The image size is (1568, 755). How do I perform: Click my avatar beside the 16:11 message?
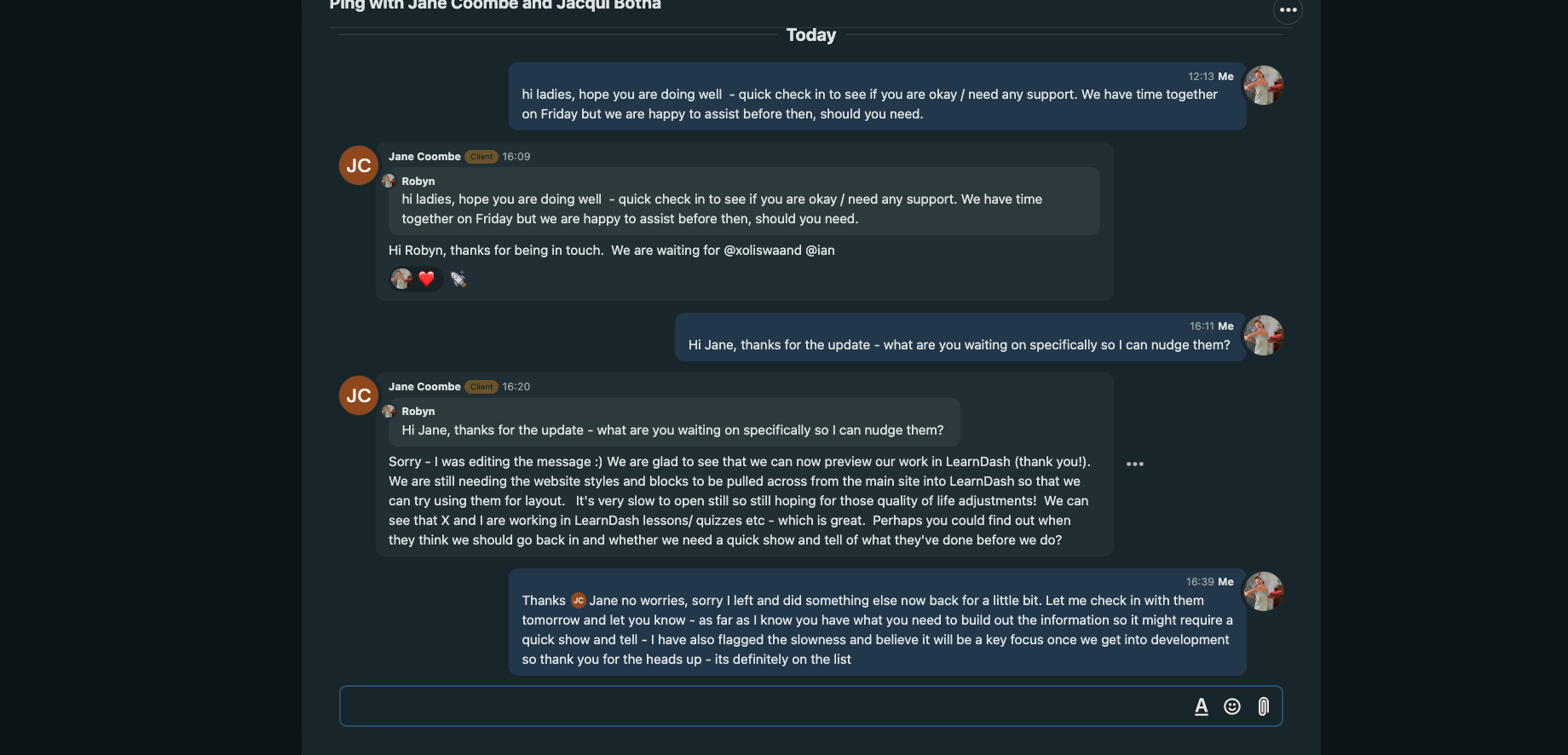pos(1264,336)
